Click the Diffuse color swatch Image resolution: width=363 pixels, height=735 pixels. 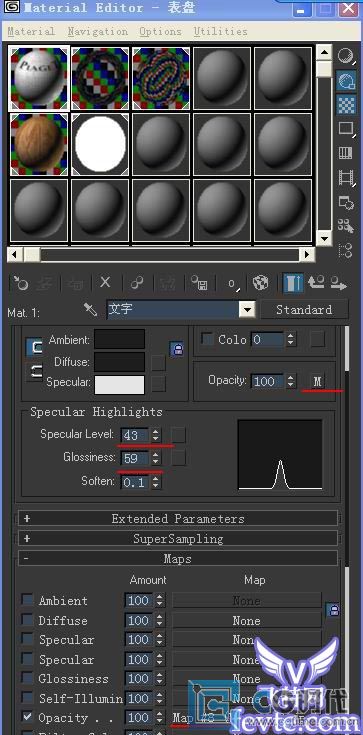tap(120, 362)
